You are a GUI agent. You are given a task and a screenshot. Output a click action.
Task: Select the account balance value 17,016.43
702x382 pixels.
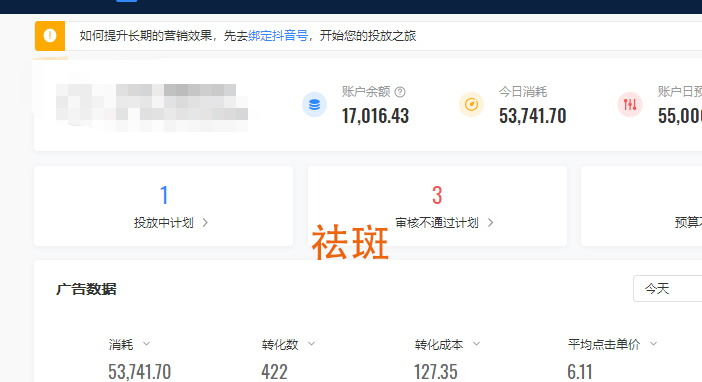click(x=376, y=116)
